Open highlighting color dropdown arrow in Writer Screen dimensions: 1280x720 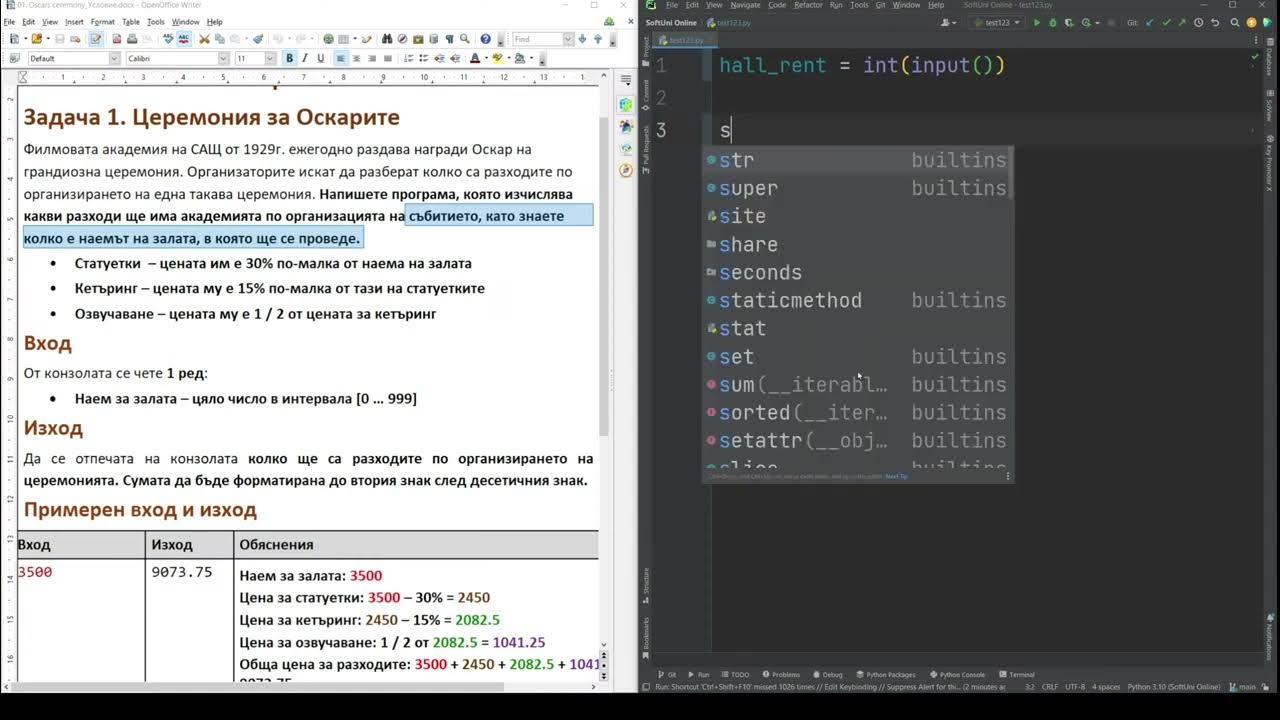click(x=509, y=58)
